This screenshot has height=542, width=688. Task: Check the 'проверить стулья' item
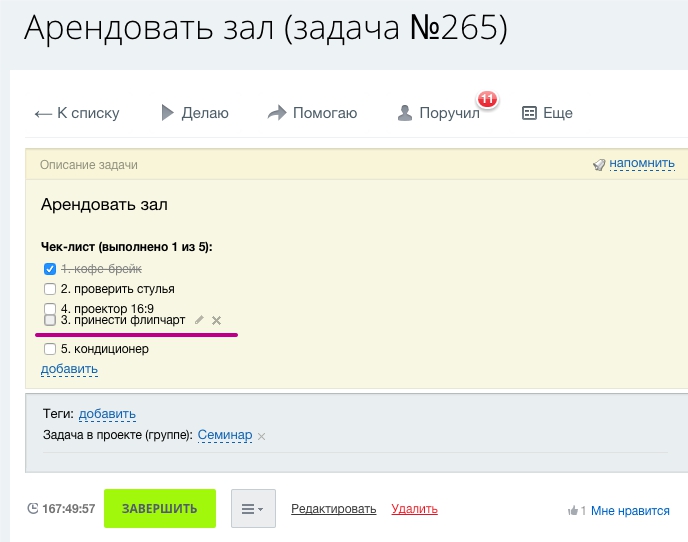[x=50, y=289]
